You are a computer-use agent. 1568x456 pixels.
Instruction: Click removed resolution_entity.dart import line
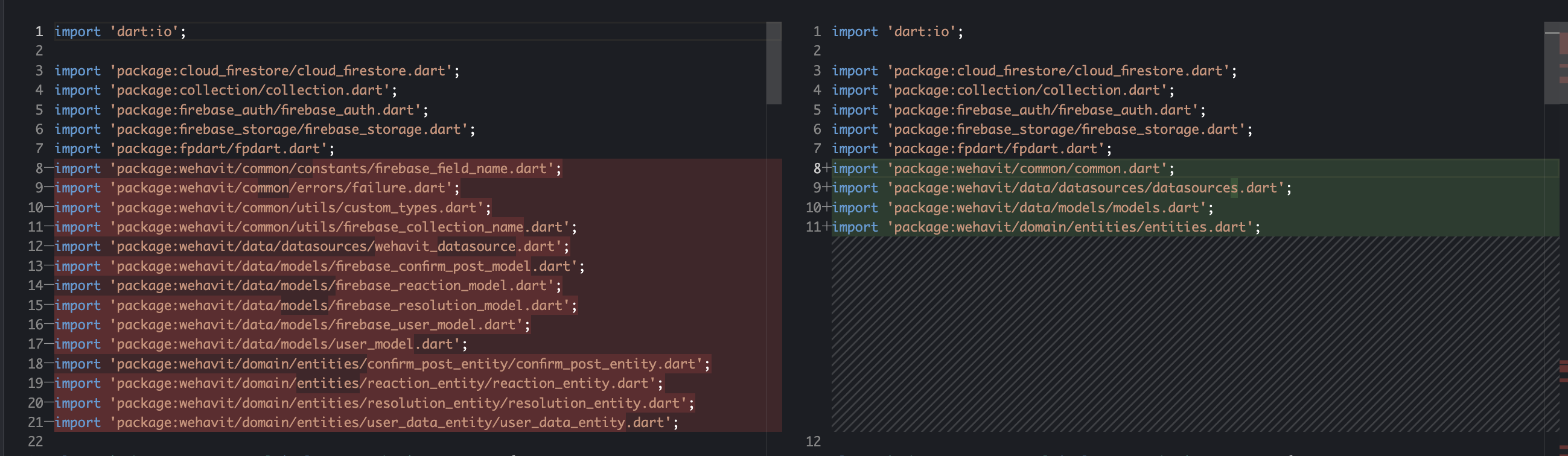click(x=374, y=402)
